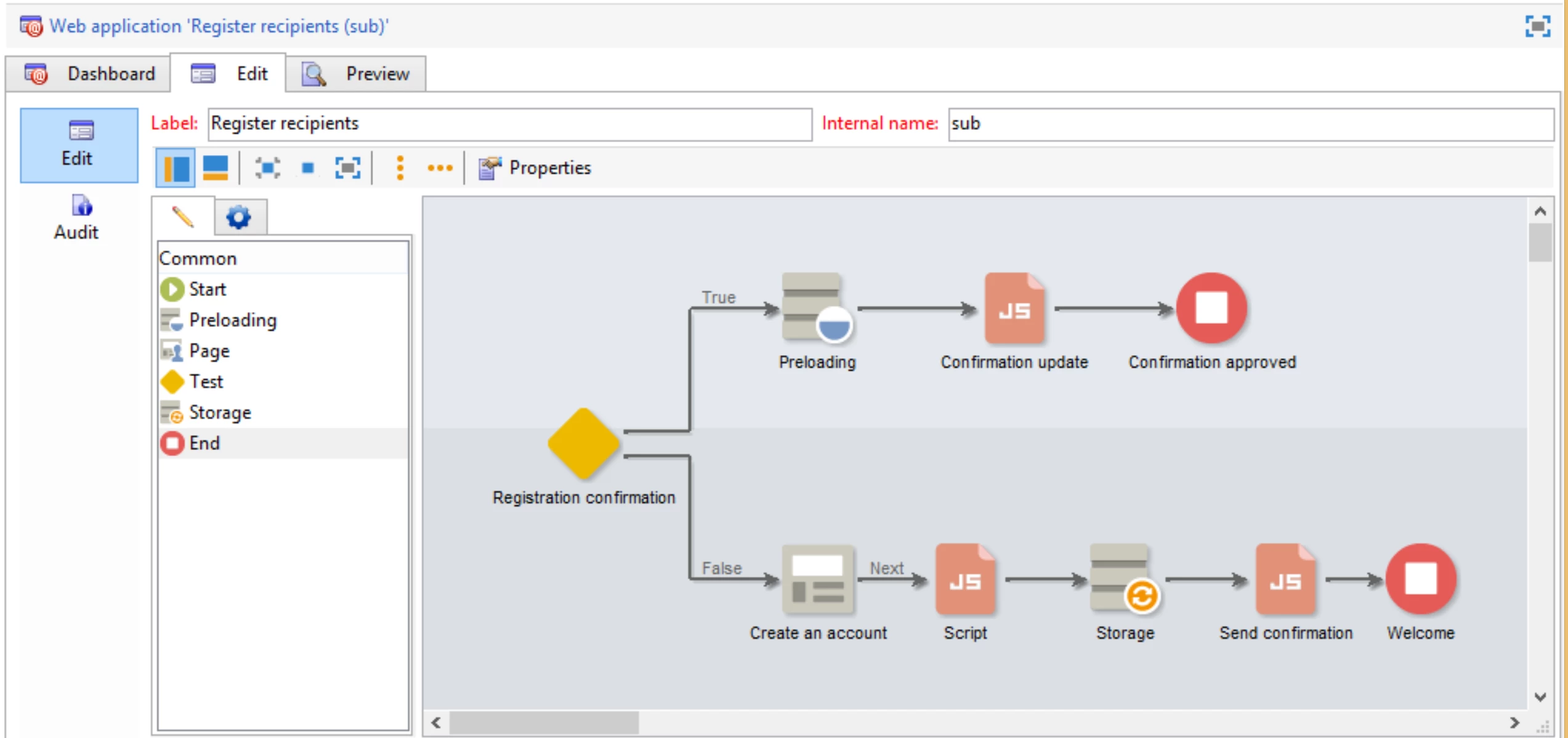Toggle vertical split layout view

coord(176,167)
